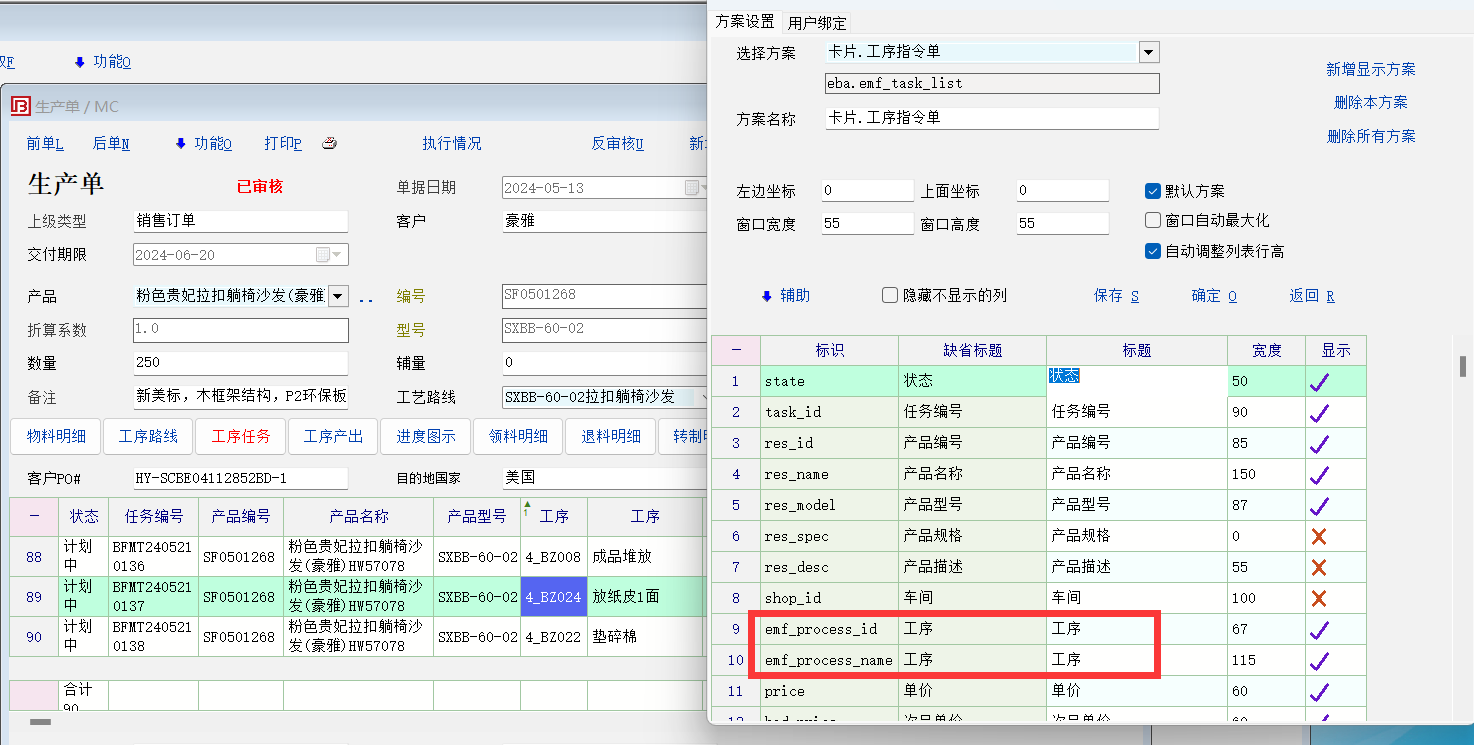Open the 工序路线 tab

[x=148, y=436]
